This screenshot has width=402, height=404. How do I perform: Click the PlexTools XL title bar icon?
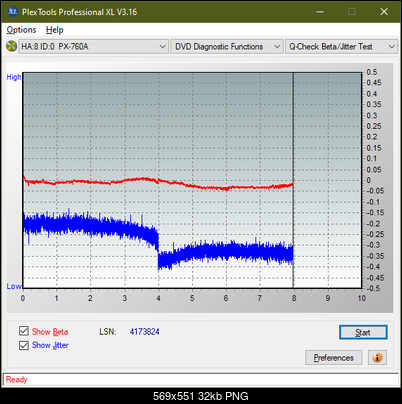click(12, 12)
